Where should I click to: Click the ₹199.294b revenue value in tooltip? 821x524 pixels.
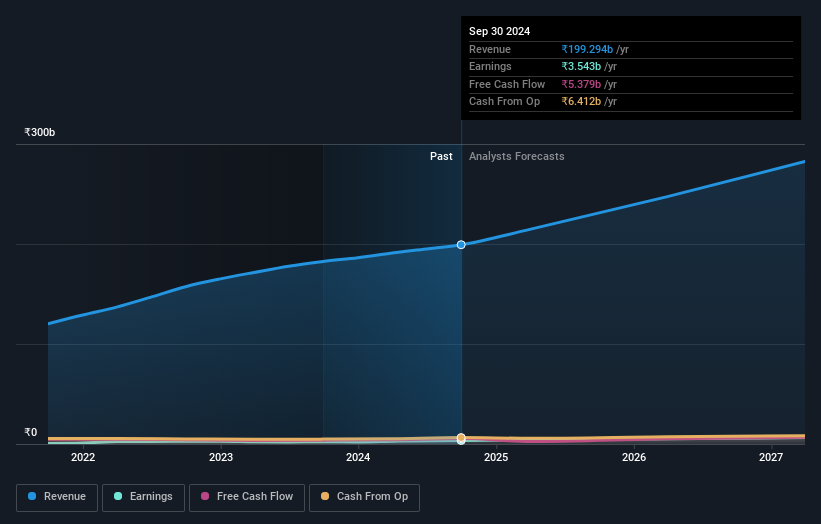coord(587,49)
